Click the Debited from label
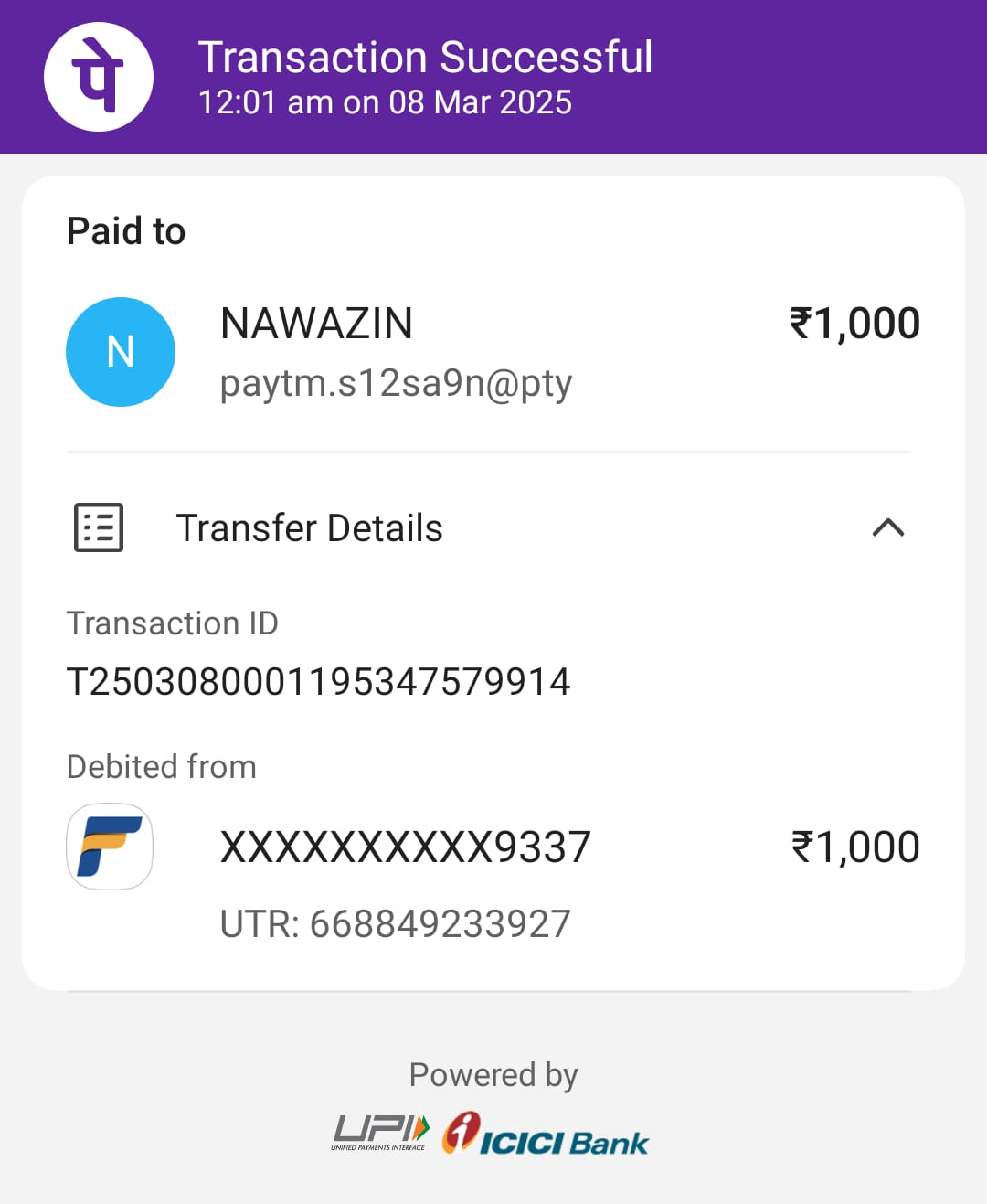This screenshot has height=1204, width=987. pos(162,767)
